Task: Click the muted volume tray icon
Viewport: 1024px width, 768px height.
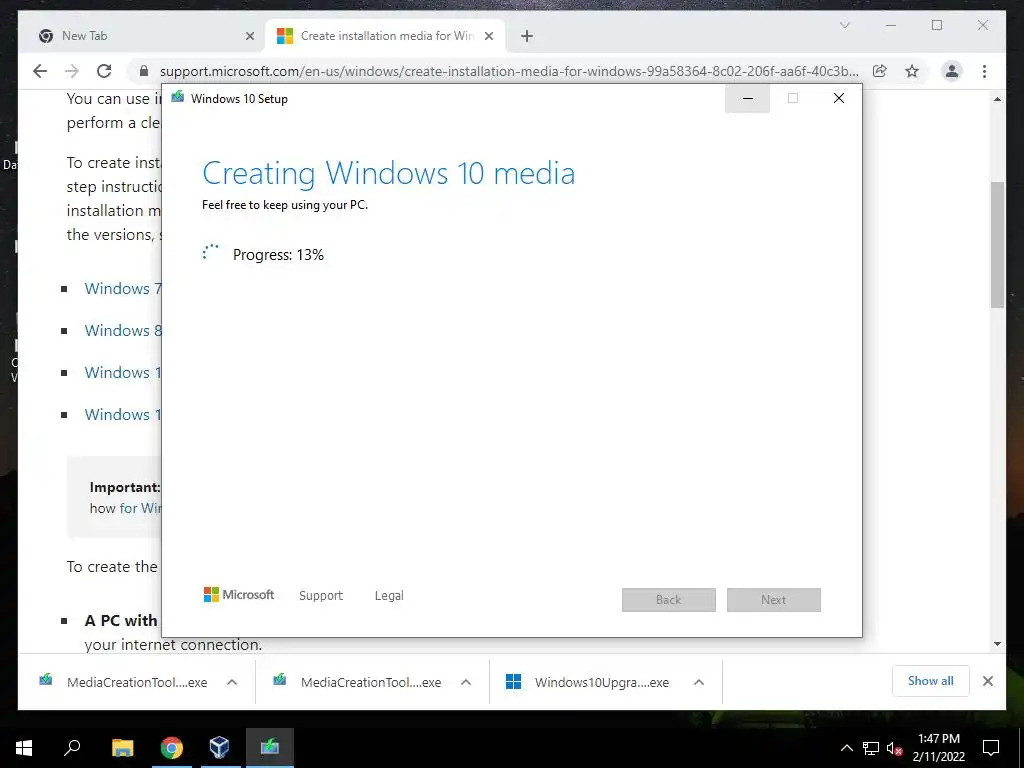Action: [894, 748]
